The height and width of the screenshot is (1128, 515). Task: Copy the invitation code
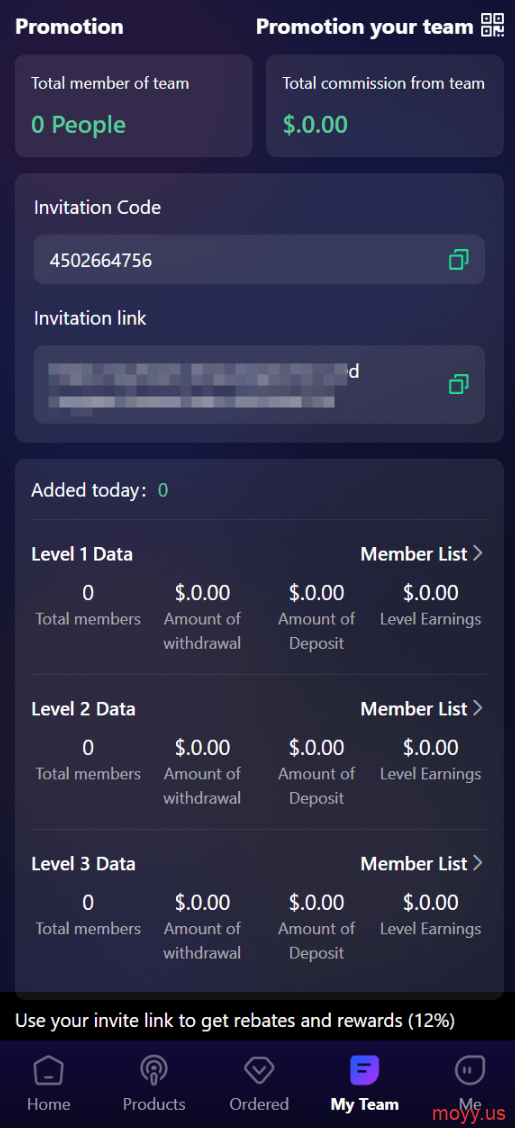click(459, 259)
